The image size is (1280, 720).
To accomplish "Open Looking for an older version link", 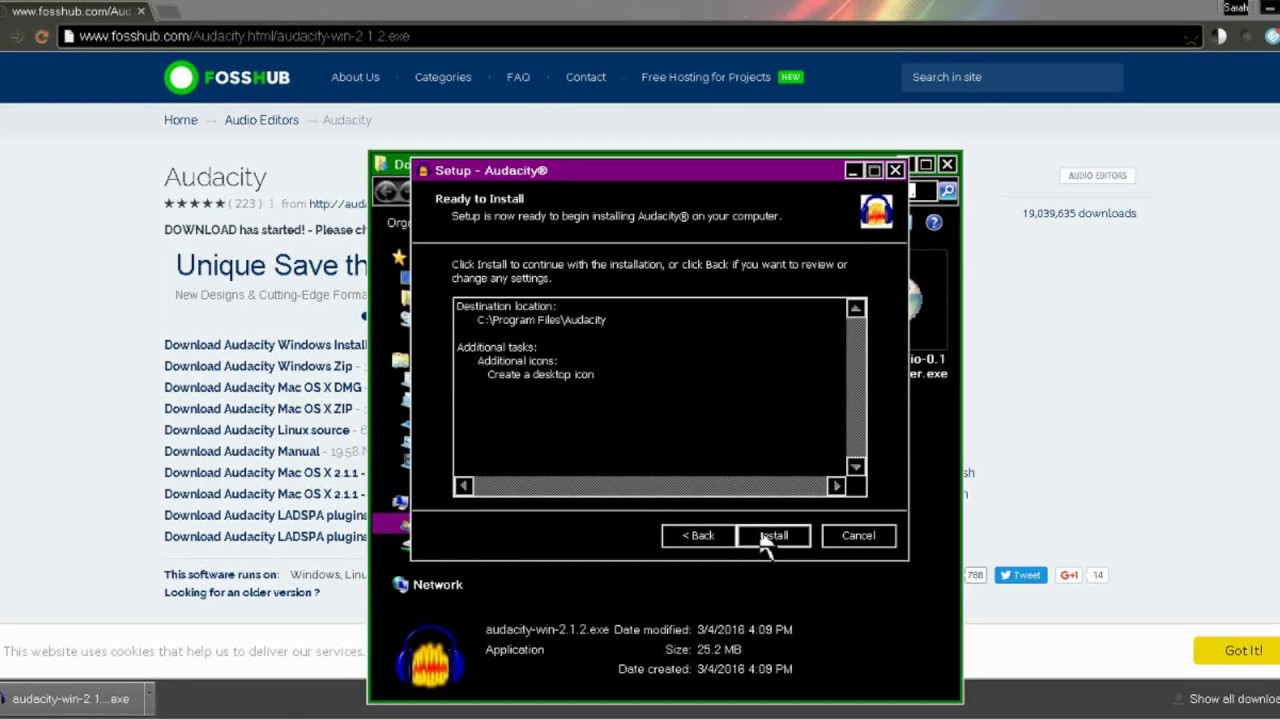I will tap(242, 592).
